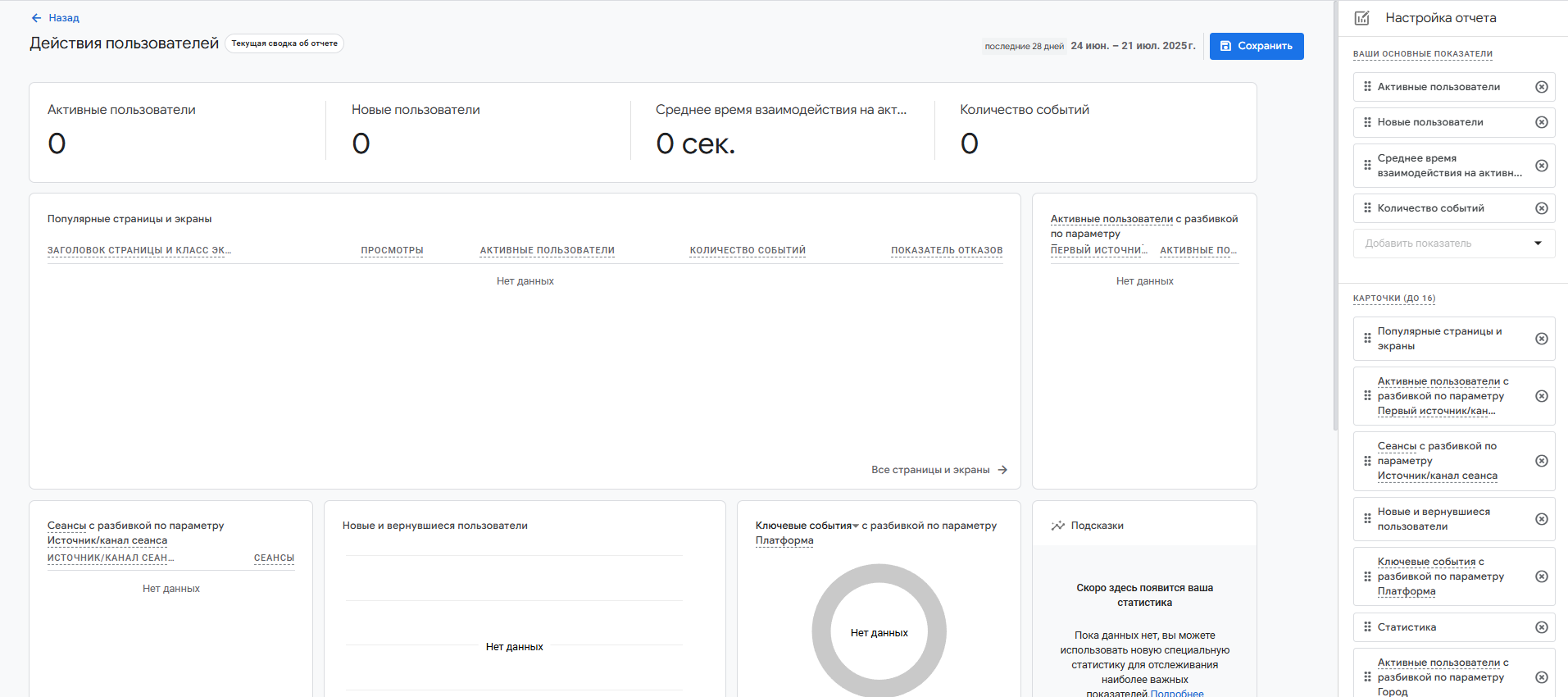Image resolution: width=1568 pixels, height=697 pixels.
Task: Grab drag handle of Активные пользователи metric
Action: [1367, 87]
